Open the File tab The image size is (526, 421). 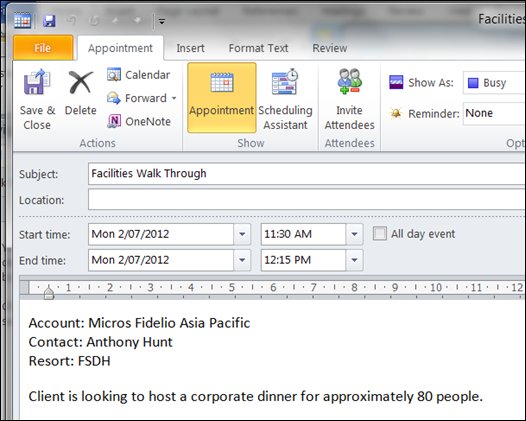pyautogui.click(x=43, y=48)
